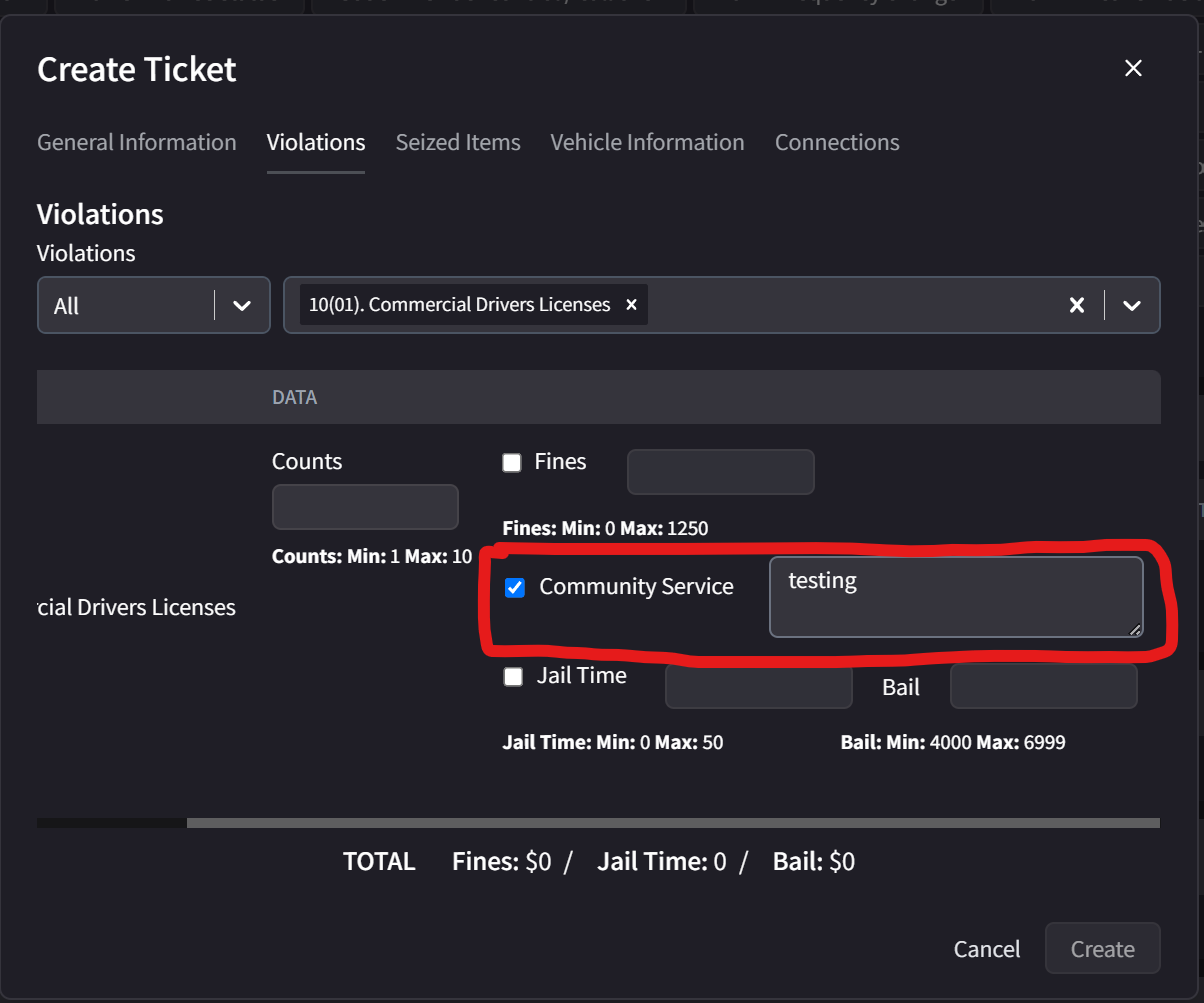This screenshot has height=1003, width=1204.
Task: Switch to General Information tab
Action: pyautogui.click(x=136, y=142)
